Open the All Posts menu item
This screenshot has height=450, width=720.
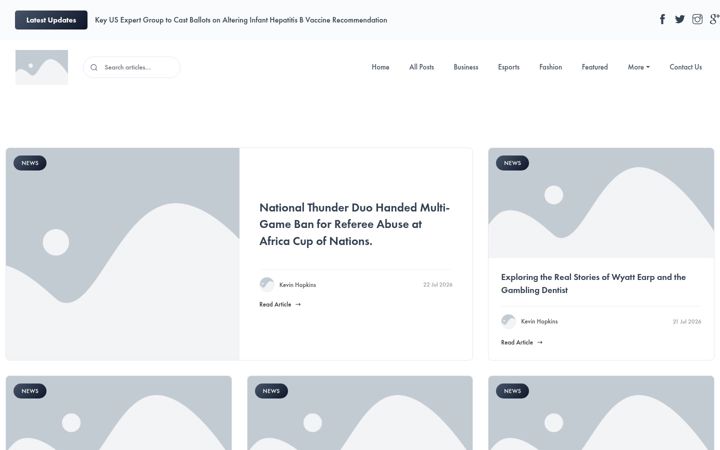[x=422, y=67]
